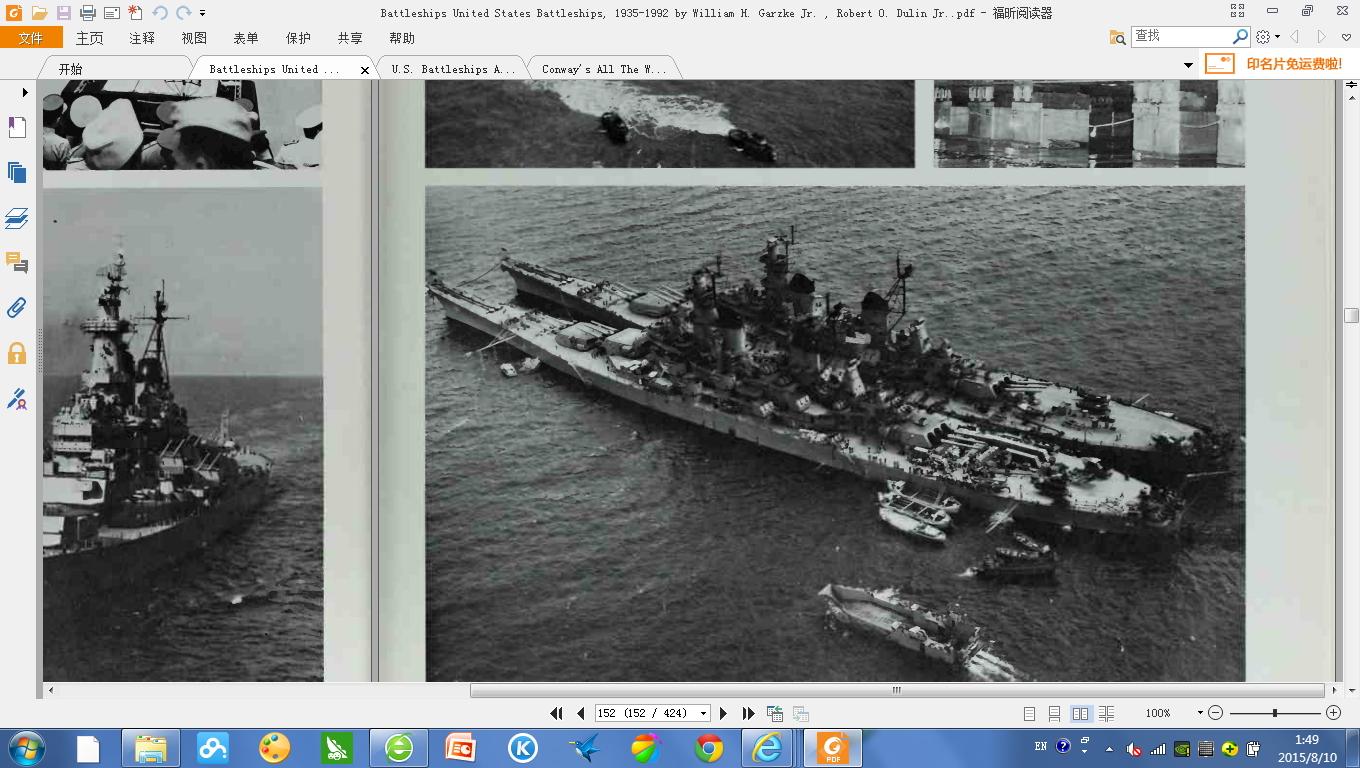The width and height of the screenshot is (1360, 768).
Task: Expand the navigation panel arrow
Action: coord(24,92)
